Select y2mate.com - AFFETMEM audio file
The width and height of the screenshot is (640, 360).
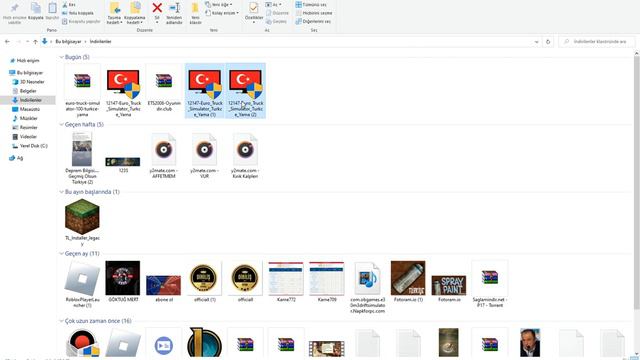click(164, 155)
